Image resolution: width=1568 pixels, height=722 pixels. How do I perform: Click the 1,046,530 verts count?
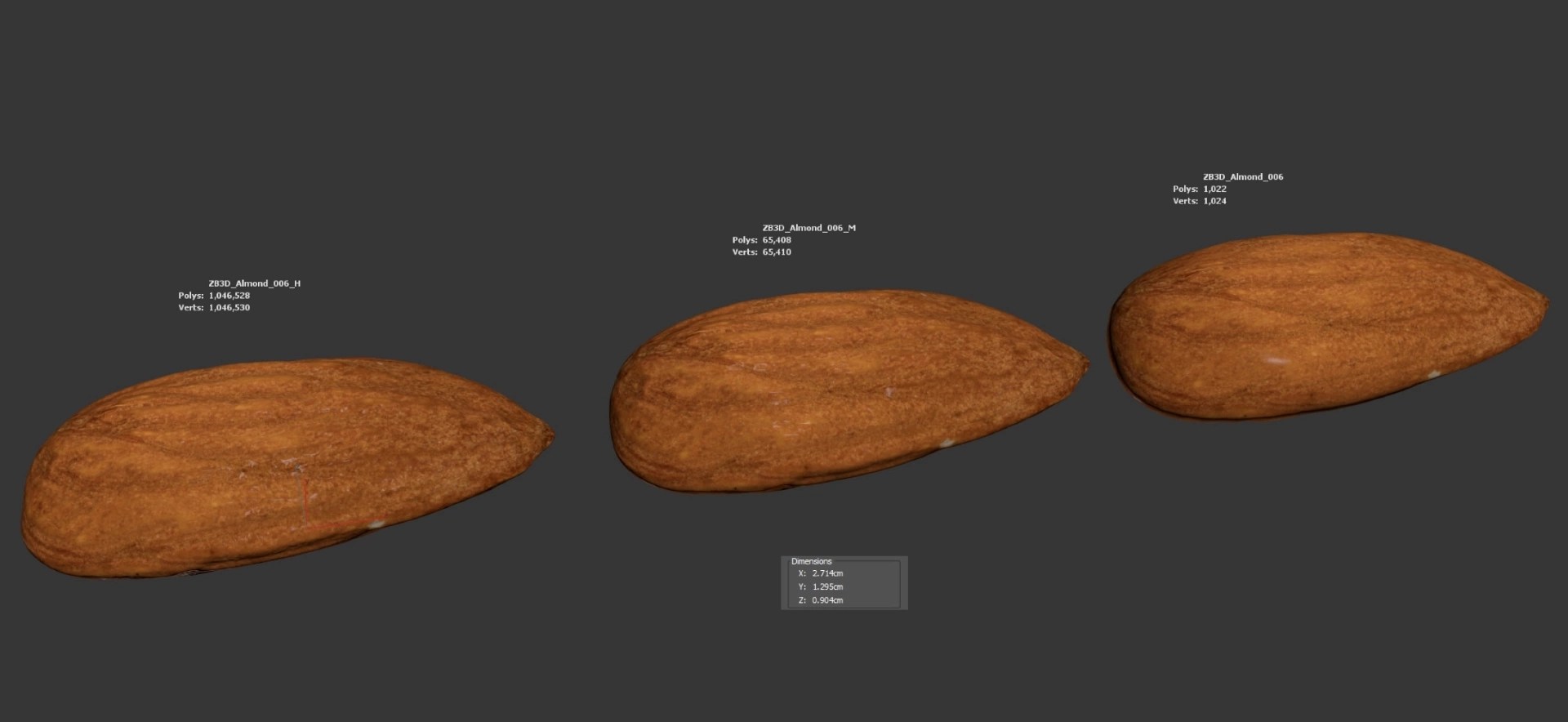(x=229, y=308)
